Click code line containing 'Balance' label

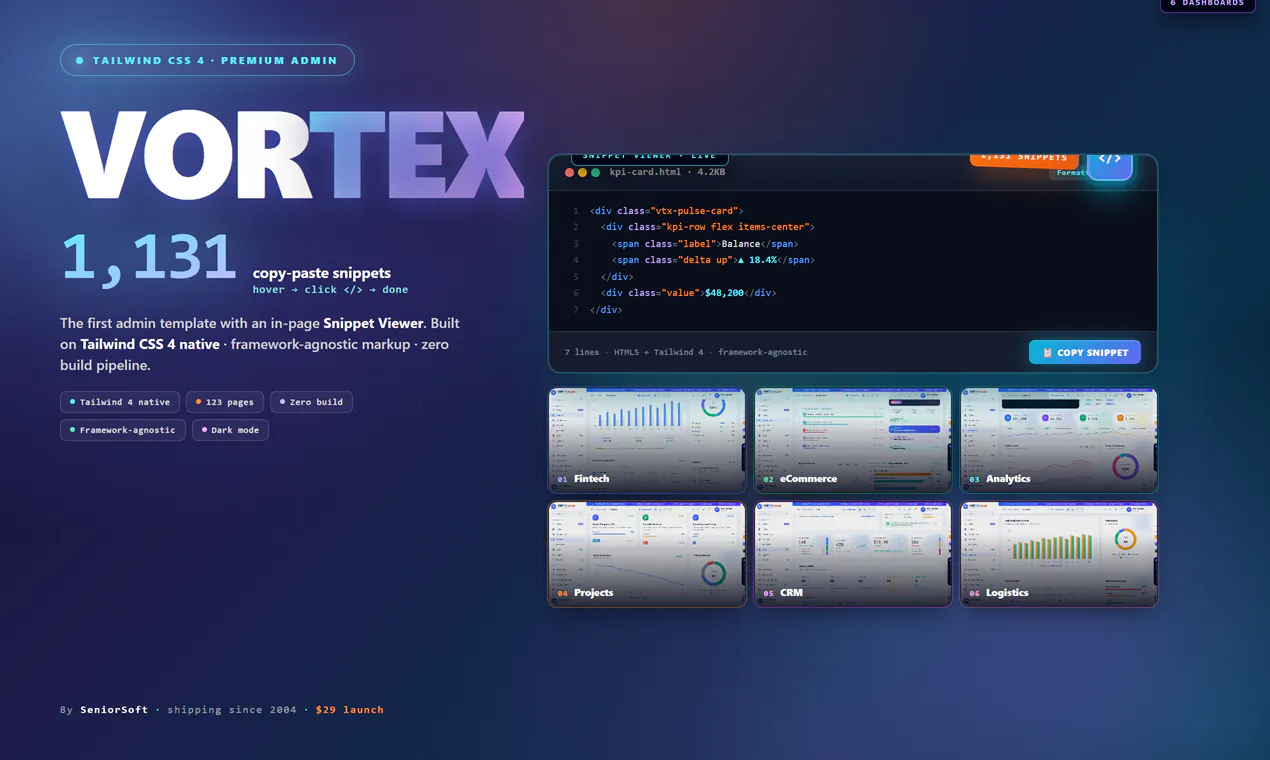click(705, 244)
